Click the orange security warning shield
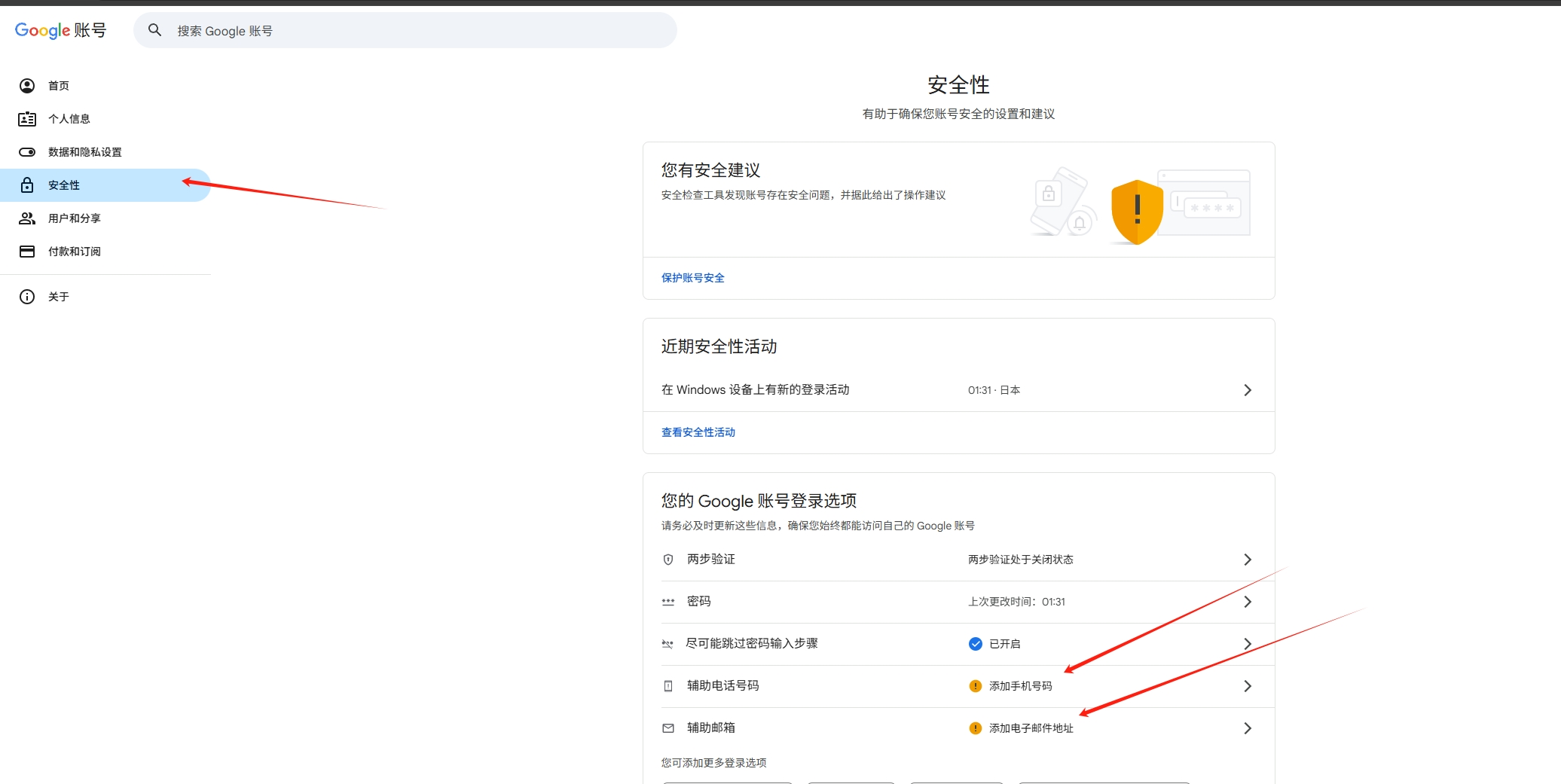Screen dimensions: 1561x784 (1137, 212)
